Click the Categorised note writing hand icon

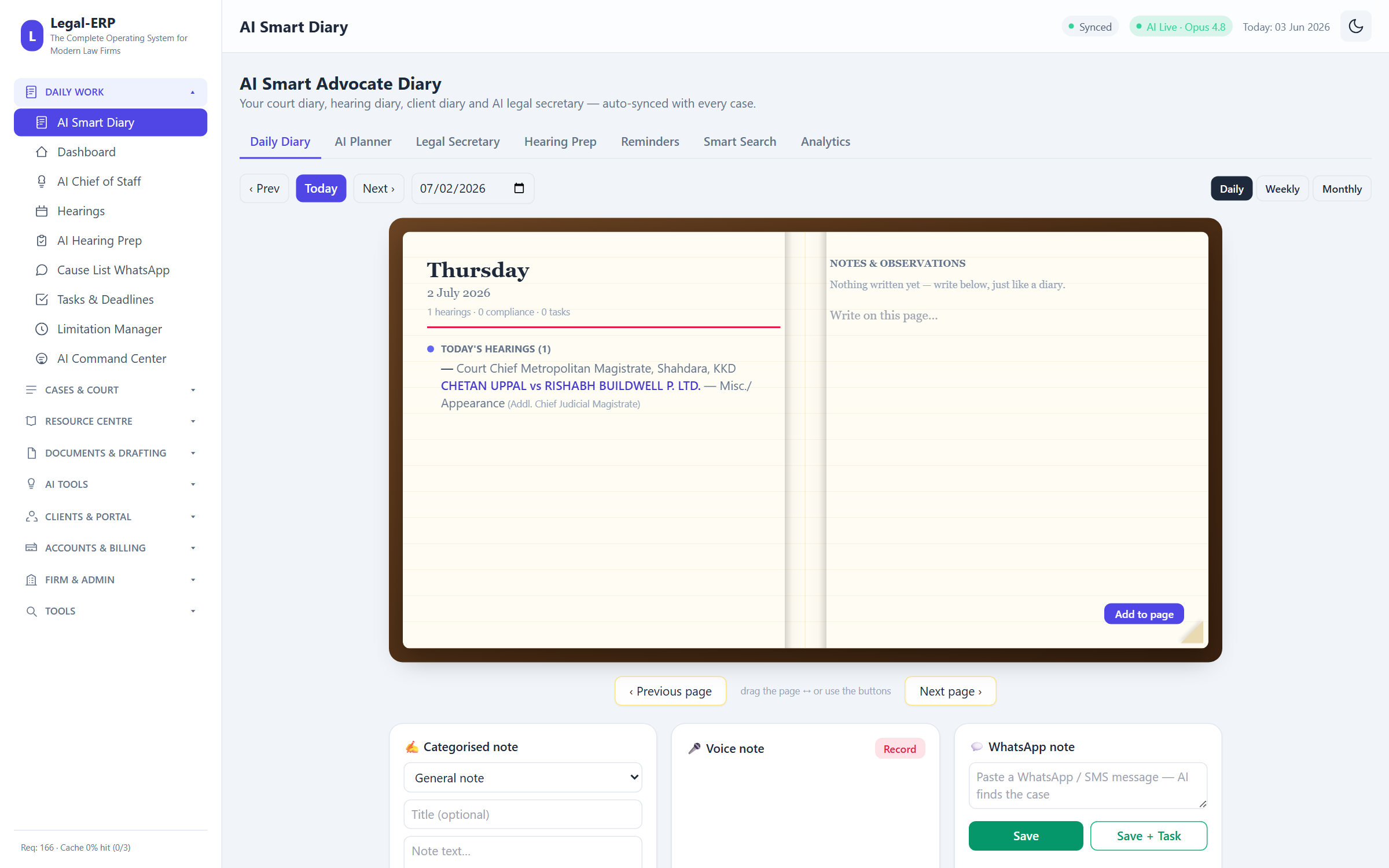(411, 746)
